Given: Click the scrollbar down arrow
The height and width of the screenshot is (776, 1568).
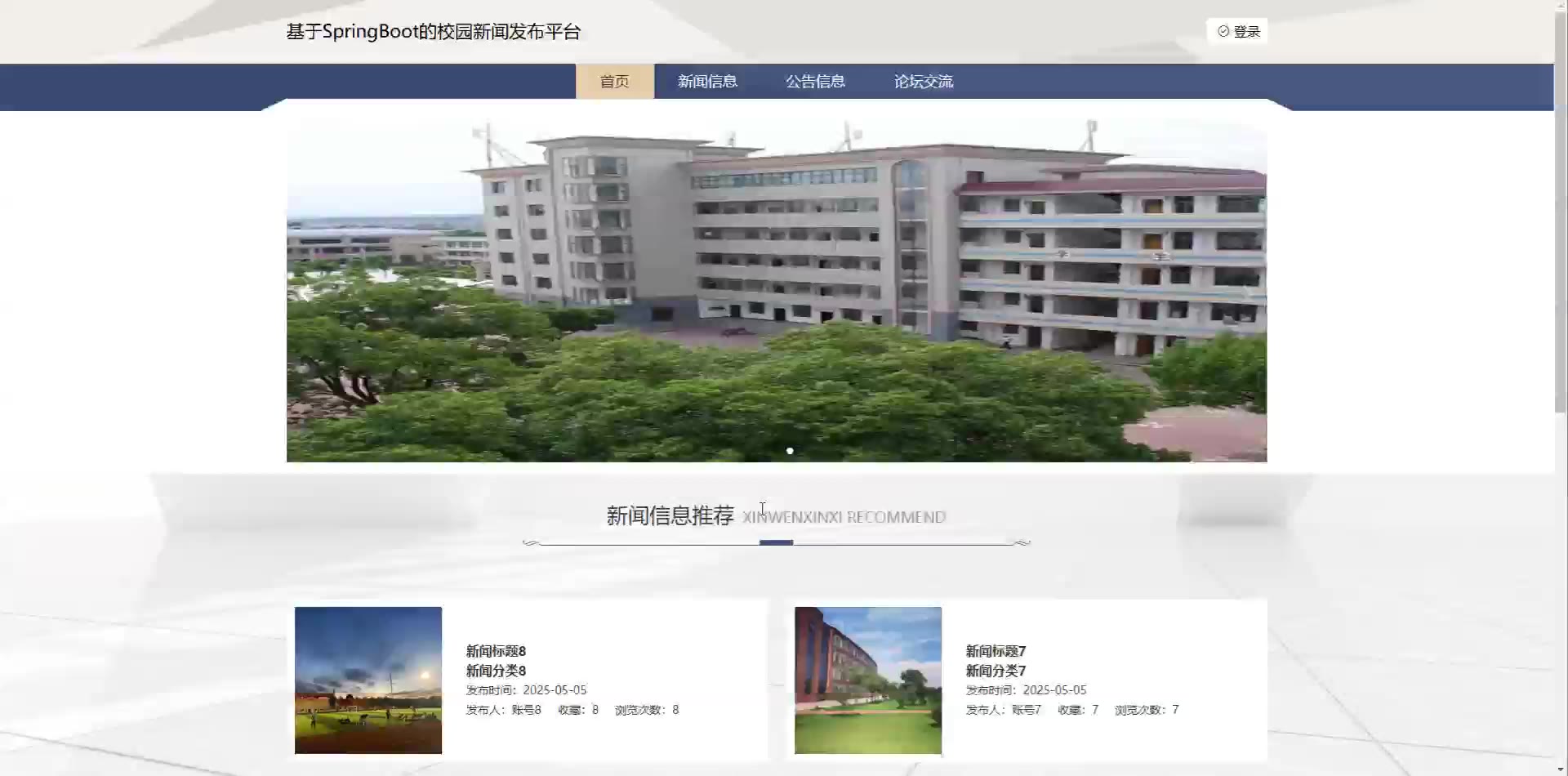Looking at the screenshot, I should 1561,769.
